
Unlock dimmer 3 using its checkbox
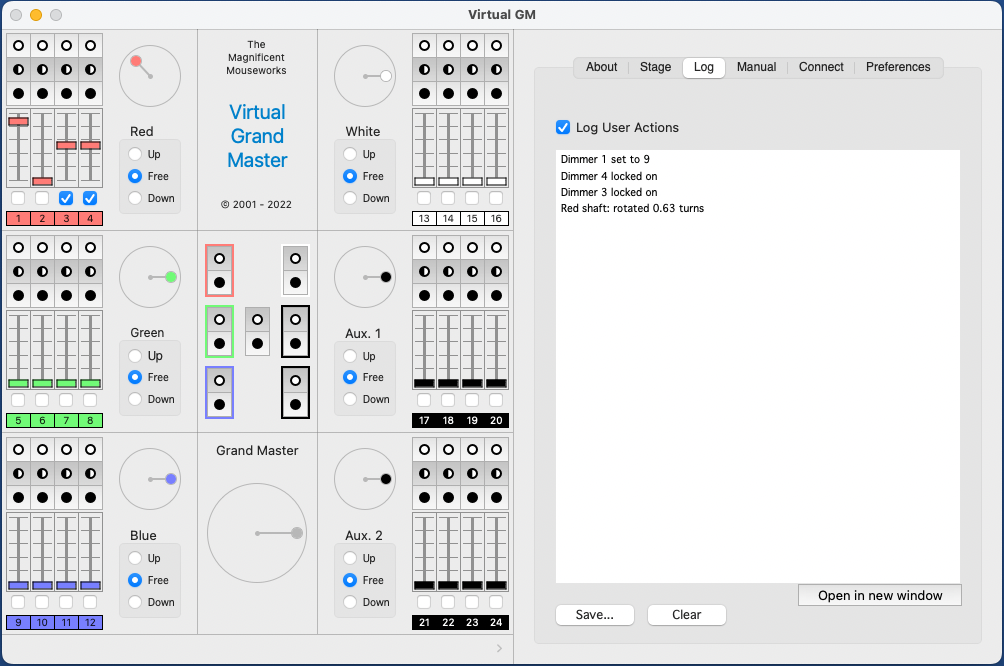coord(66,198)
